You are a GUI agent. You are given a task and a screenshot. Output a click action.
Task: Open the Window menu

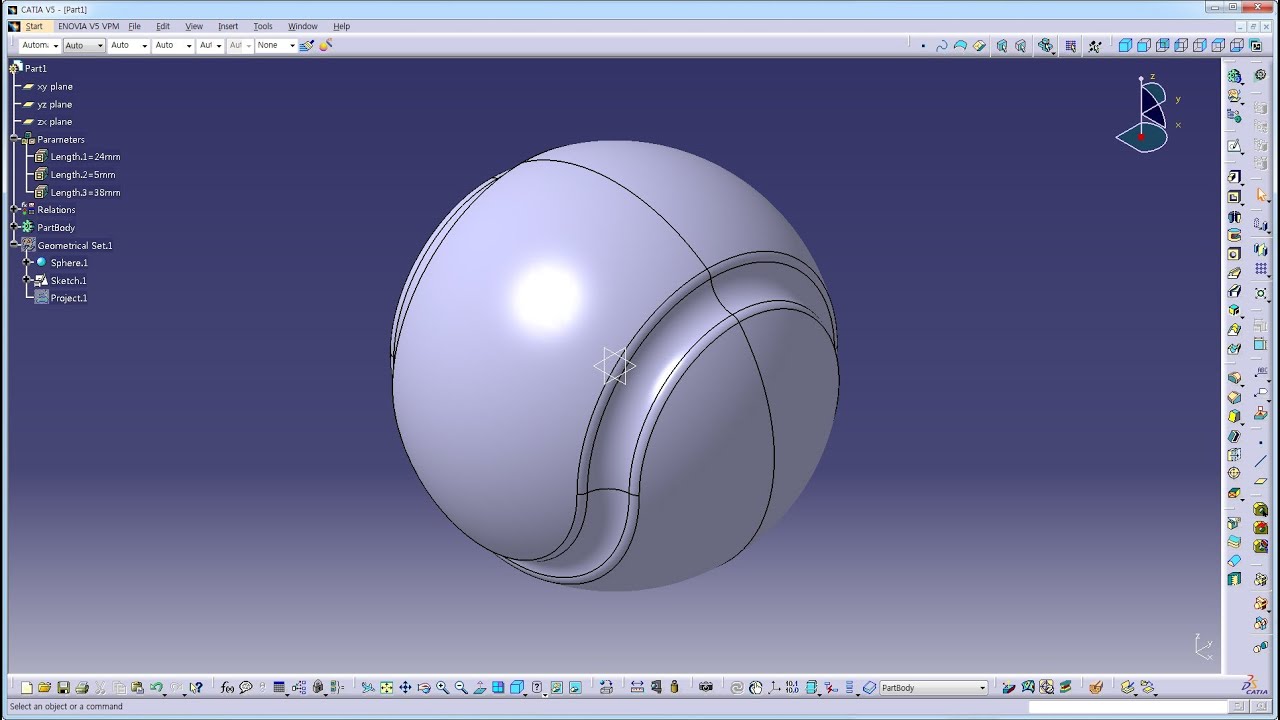tap(303, 26)
